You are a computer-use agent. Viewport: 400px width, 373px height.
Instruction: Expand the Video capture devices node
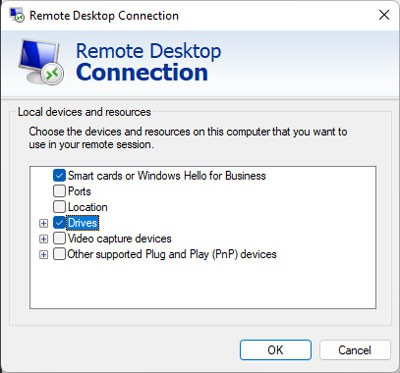click(x=43, y=239)
